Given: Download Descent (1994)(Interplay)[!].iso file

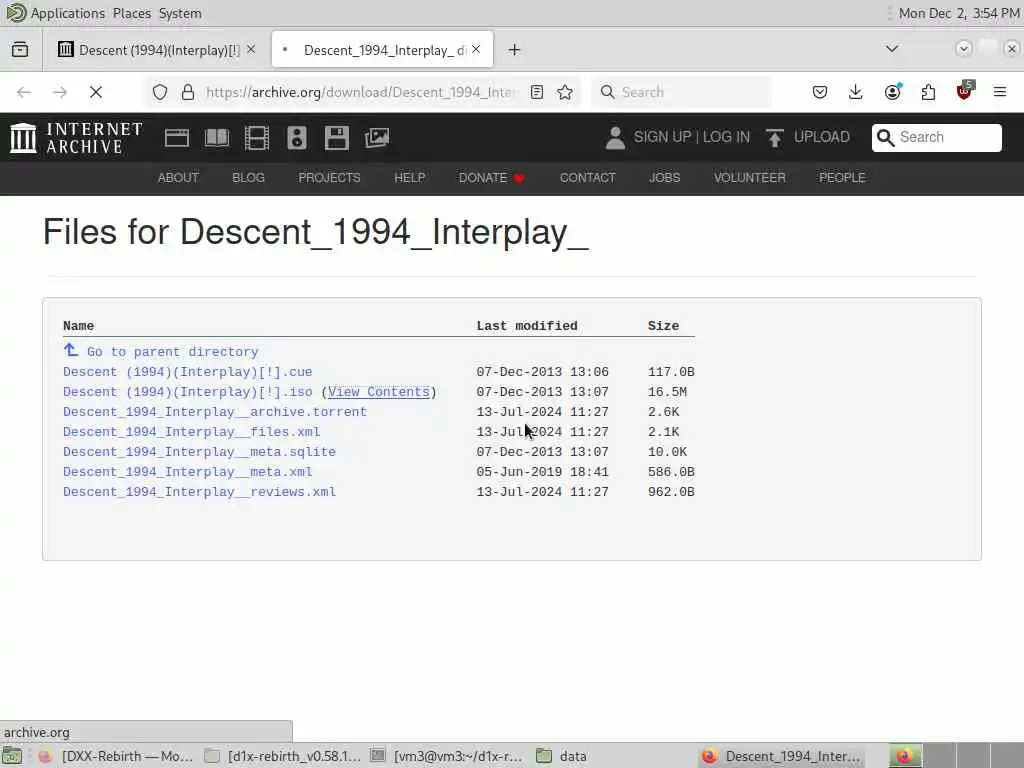Looking at the screenshot, I should 187,392.
